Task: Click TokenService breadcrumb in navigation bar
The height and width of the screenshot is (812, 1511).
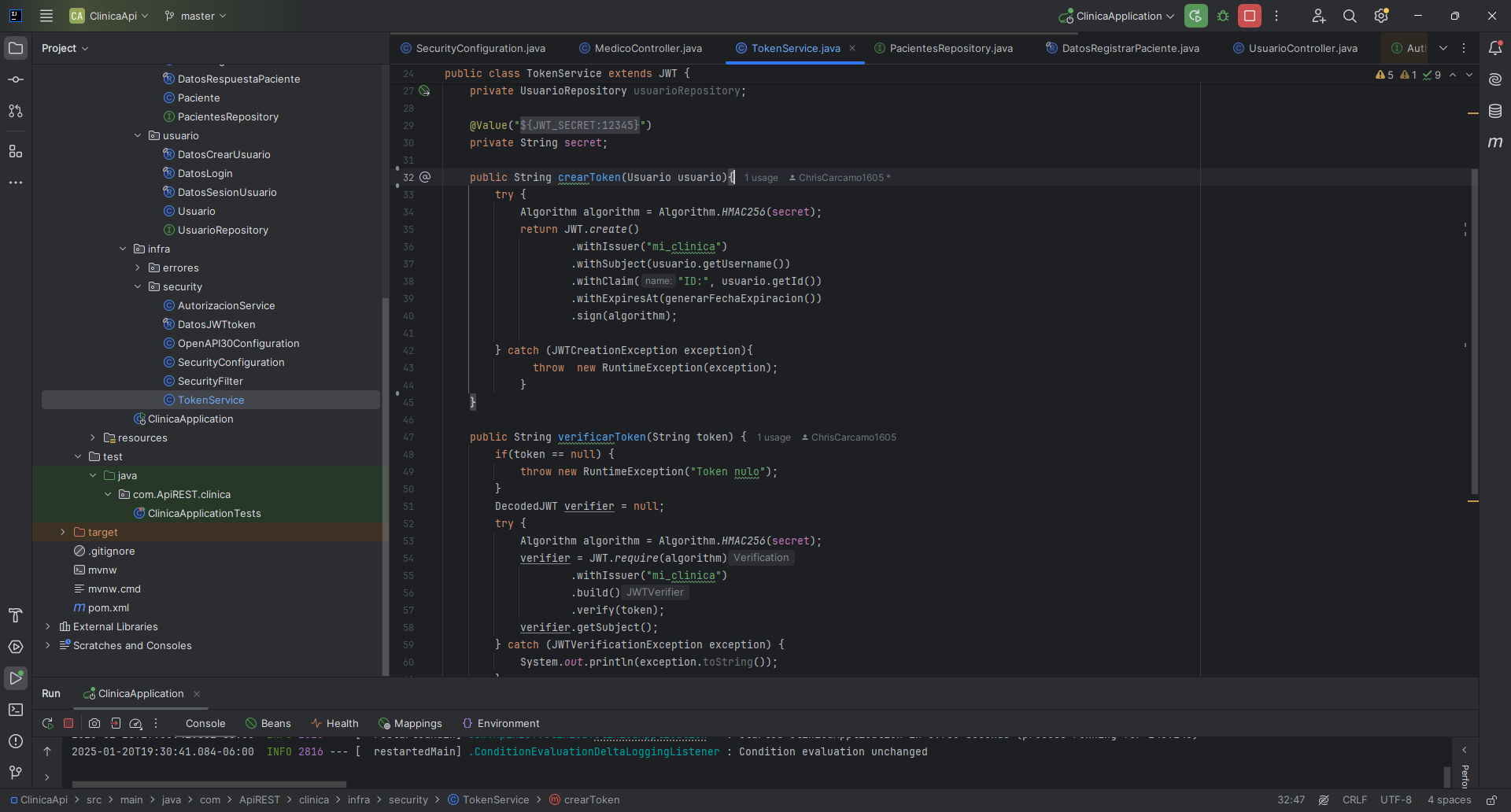Action: [489, 799]
